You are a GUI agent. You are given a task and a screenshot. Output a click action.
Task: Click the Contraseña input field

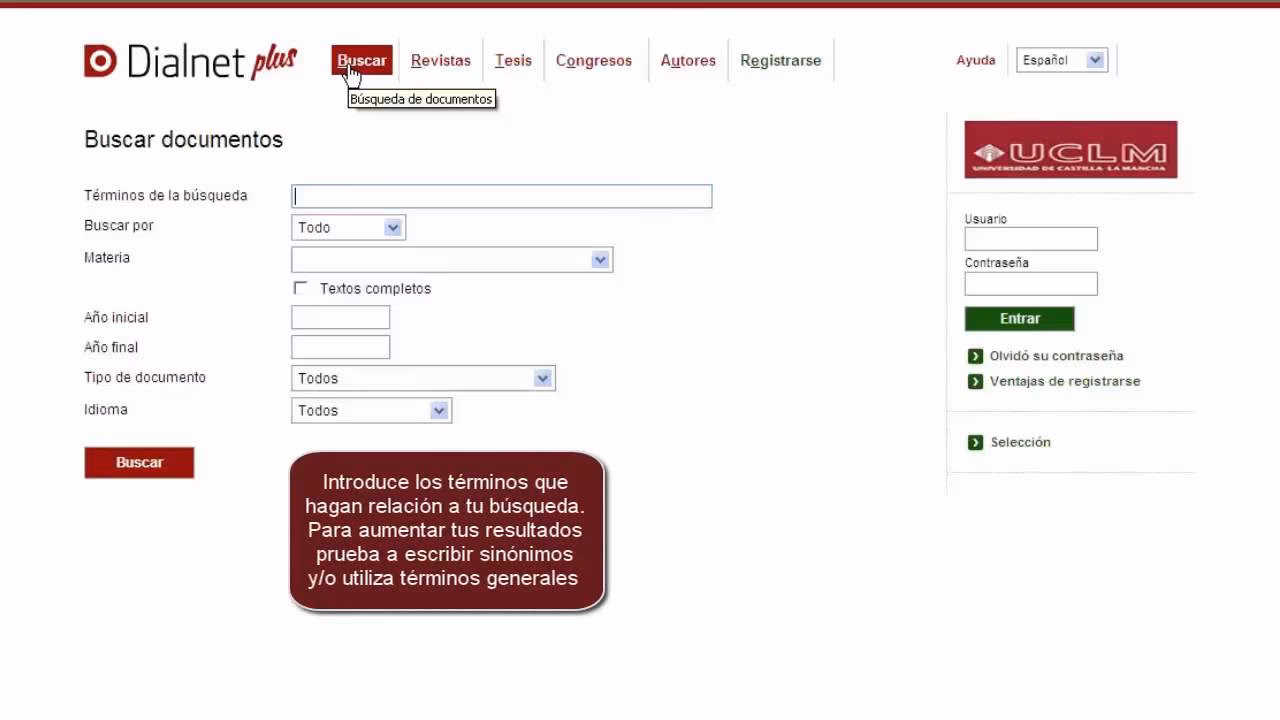pos(1031,284)
